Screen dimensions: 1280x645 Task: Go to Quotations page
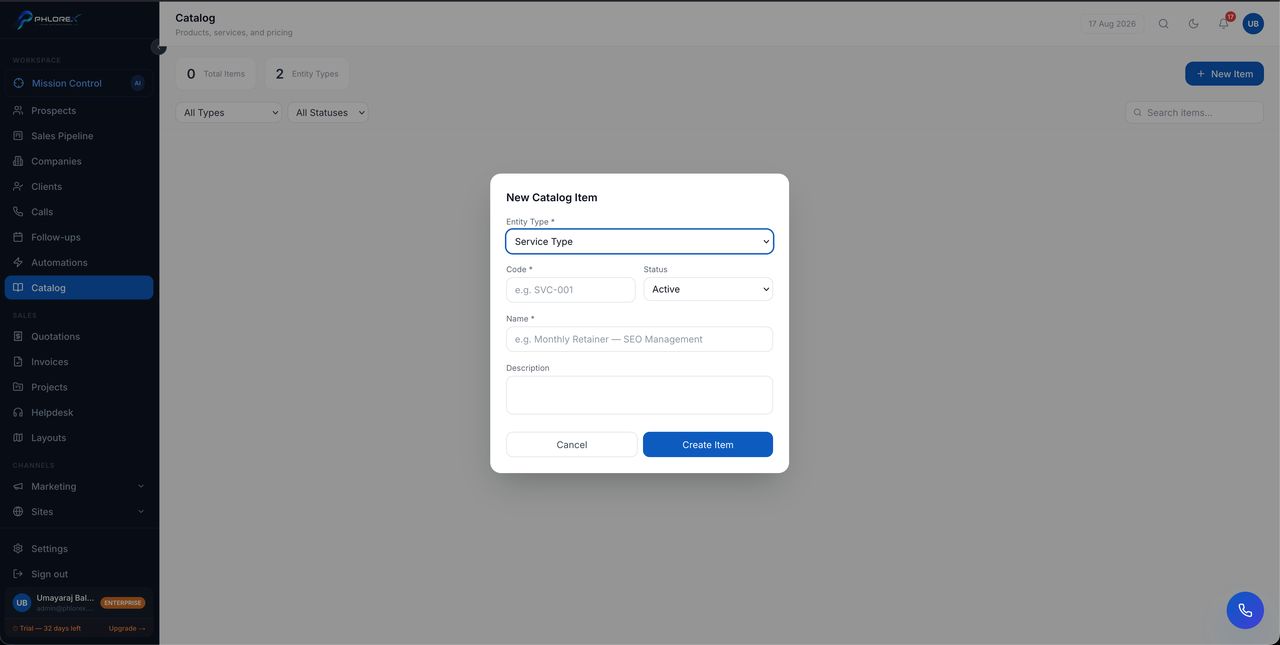[x=78, y=336]
